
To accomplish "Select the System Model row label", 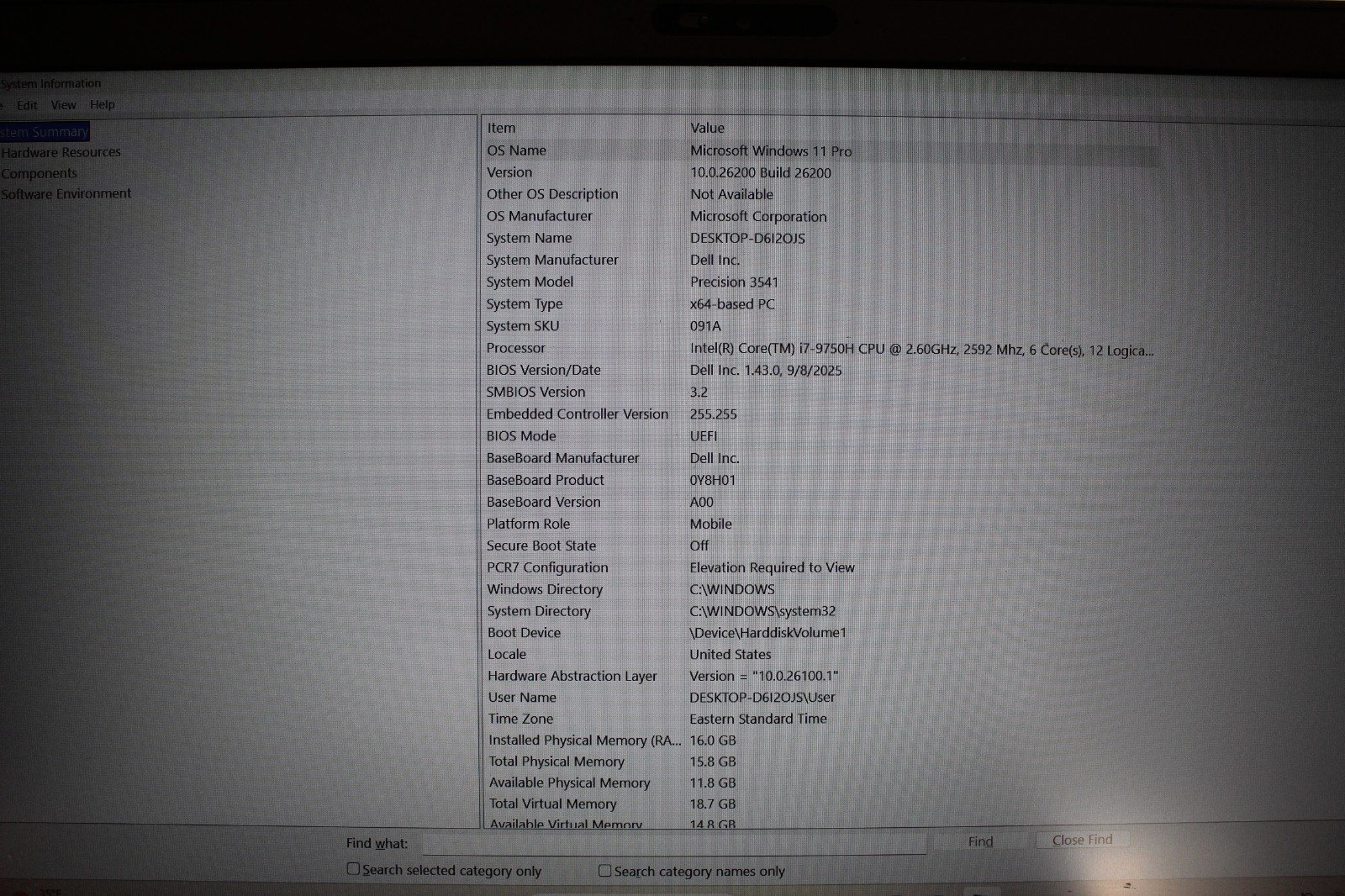I will tap(530, 282).
